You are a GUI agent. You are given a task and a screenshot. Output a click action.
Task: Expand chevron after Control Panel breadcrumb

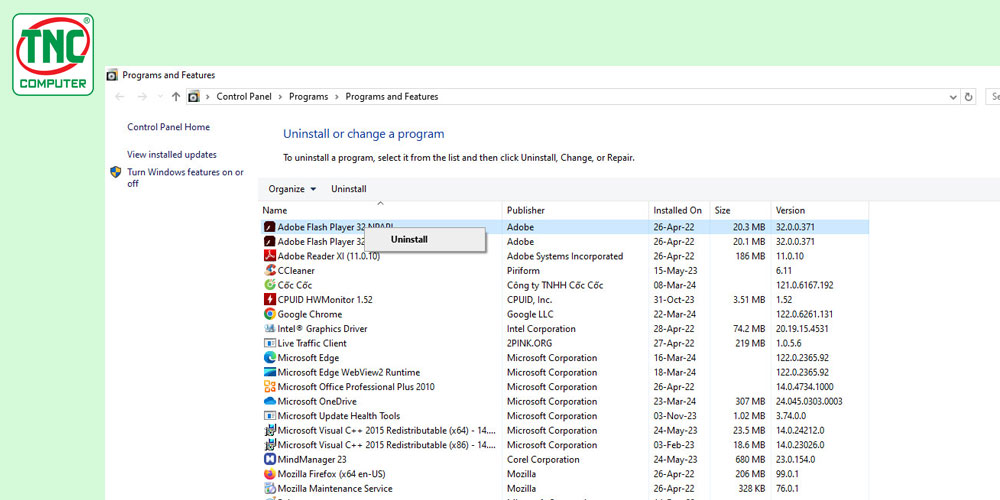click(281, 97)
